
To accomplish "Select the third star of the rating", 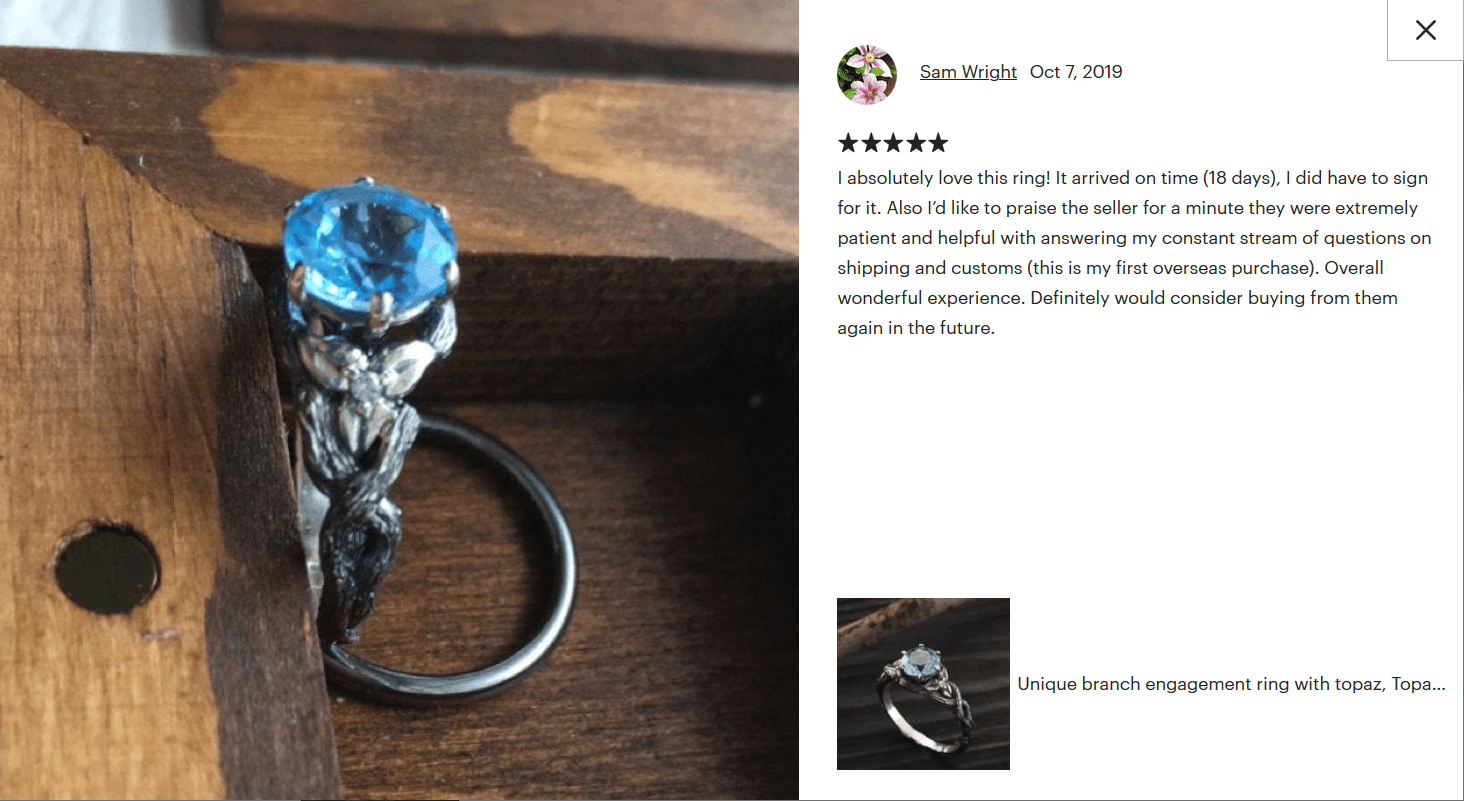I will (893, 143).
